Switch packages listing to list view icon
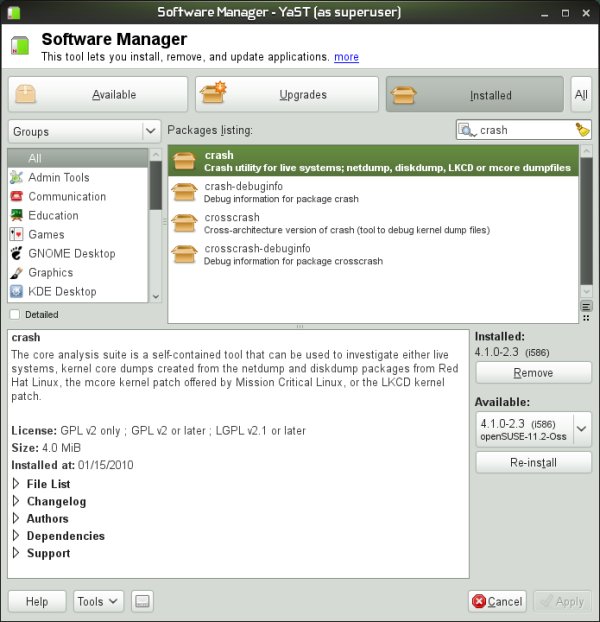 coord(586,306)
